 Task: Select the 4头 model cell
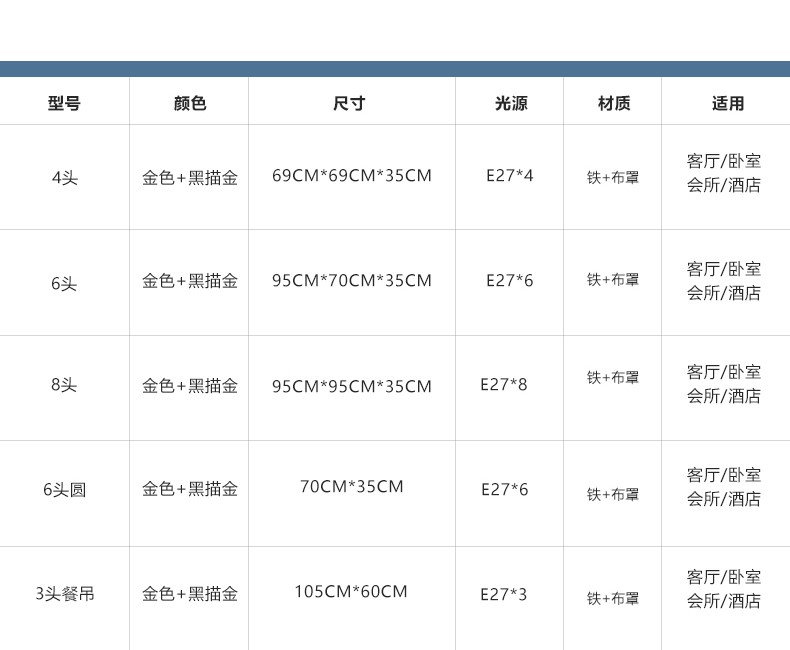64,178
